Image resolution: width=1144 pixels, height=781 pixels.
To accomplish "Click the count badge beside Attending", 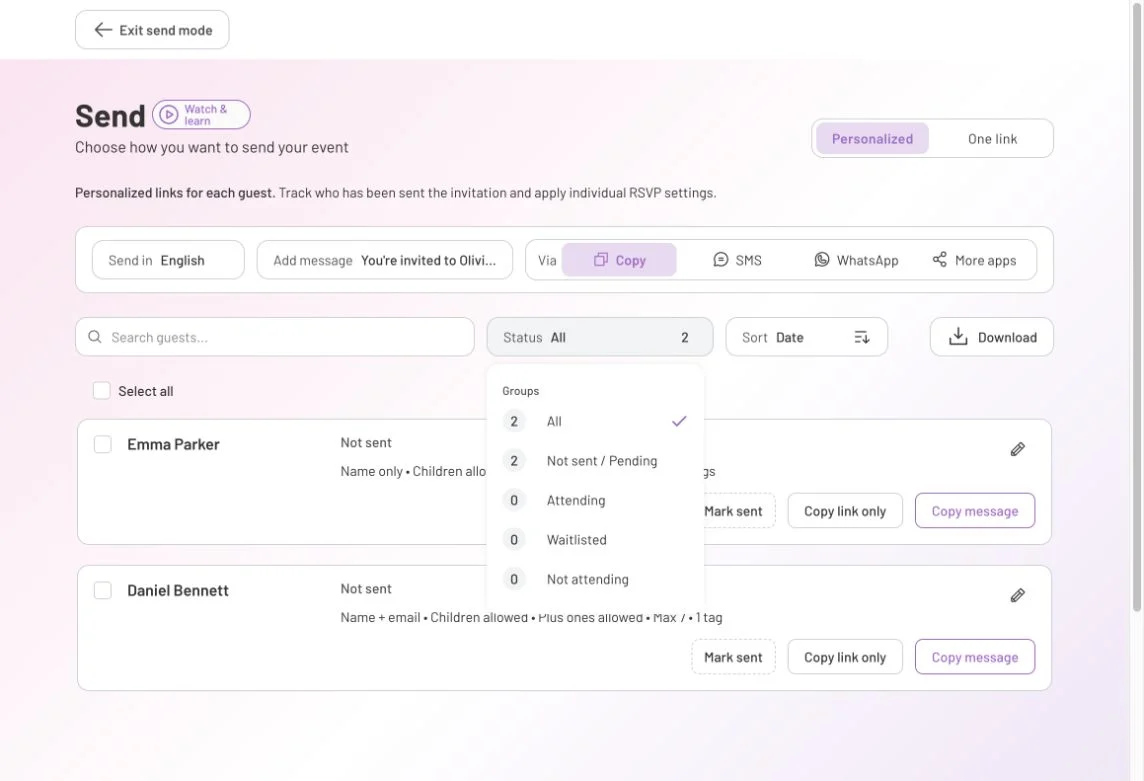I will (514, 500).
